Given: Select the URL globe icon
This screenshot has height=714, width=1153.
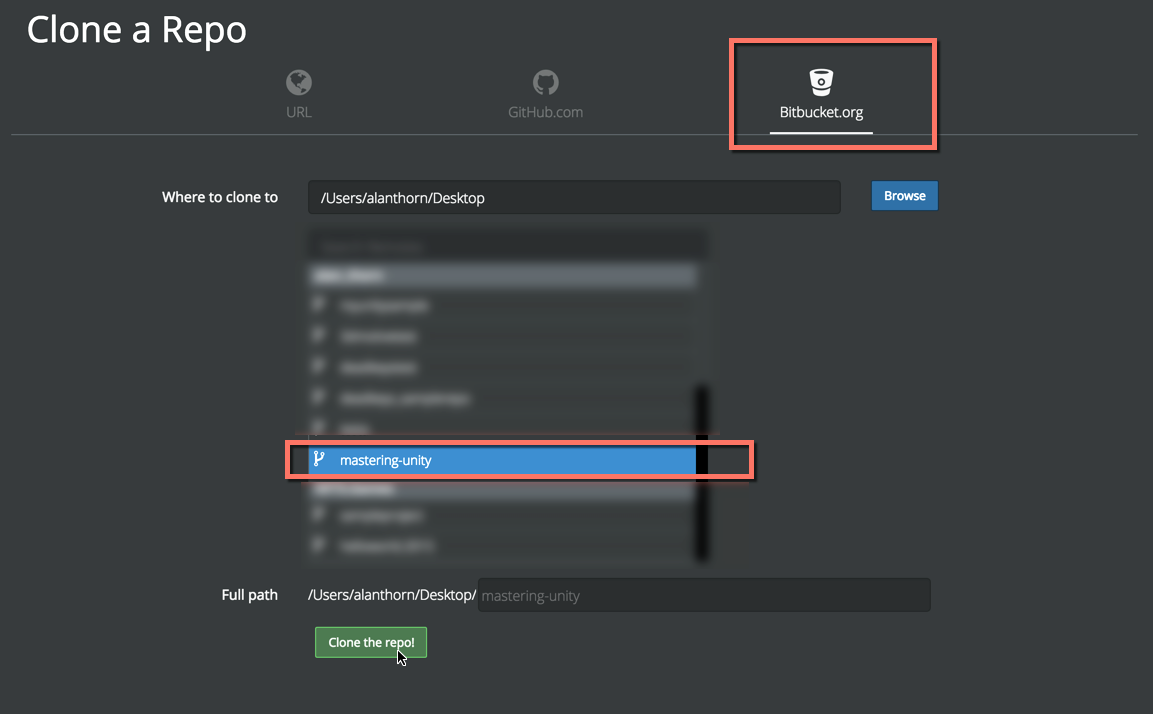Looking at the screenshot, I should click(299, 82).
